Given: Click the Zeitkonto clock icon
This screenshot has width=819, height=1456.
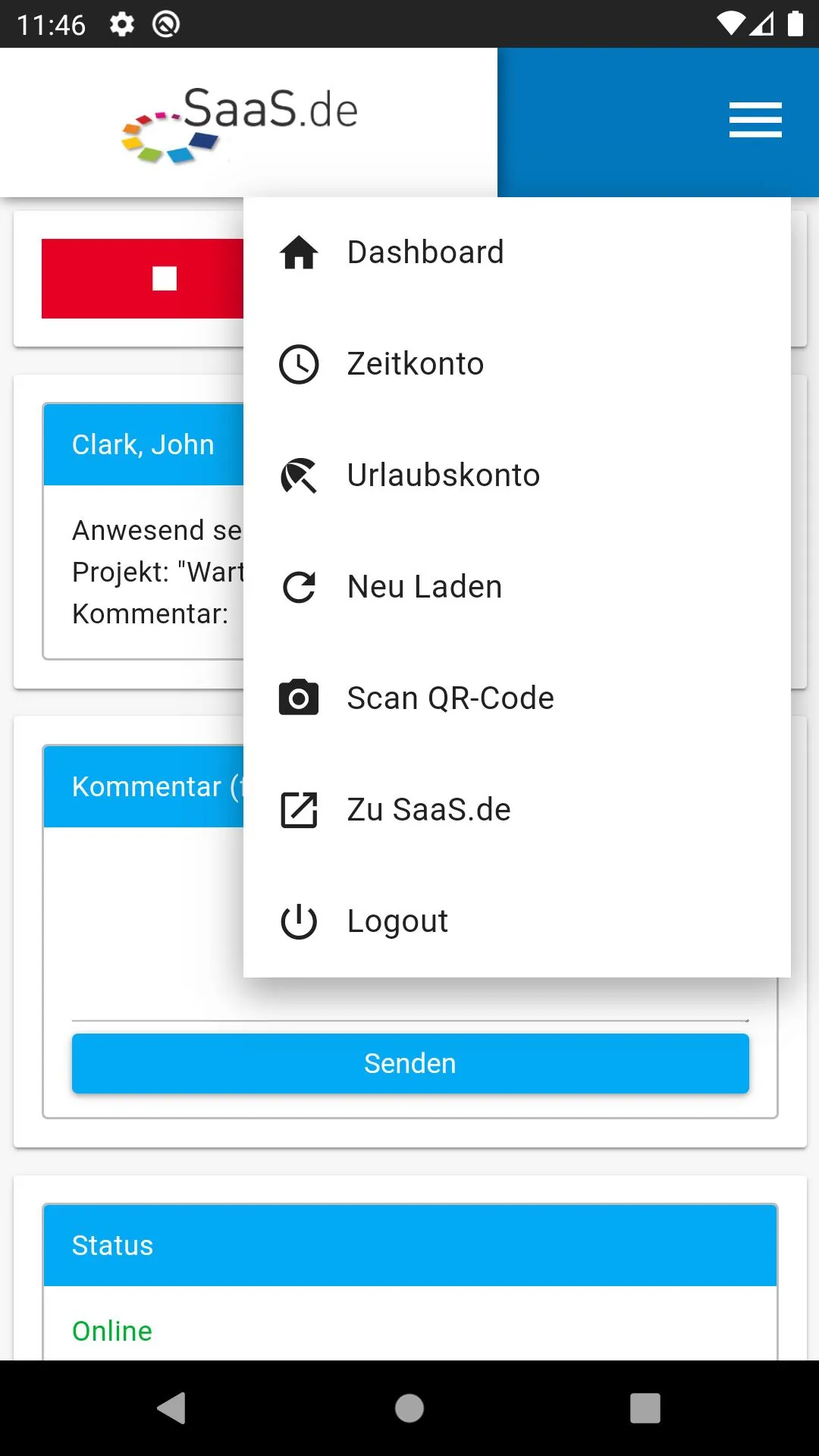Looking at the screenshot, I should coord(299,364).
